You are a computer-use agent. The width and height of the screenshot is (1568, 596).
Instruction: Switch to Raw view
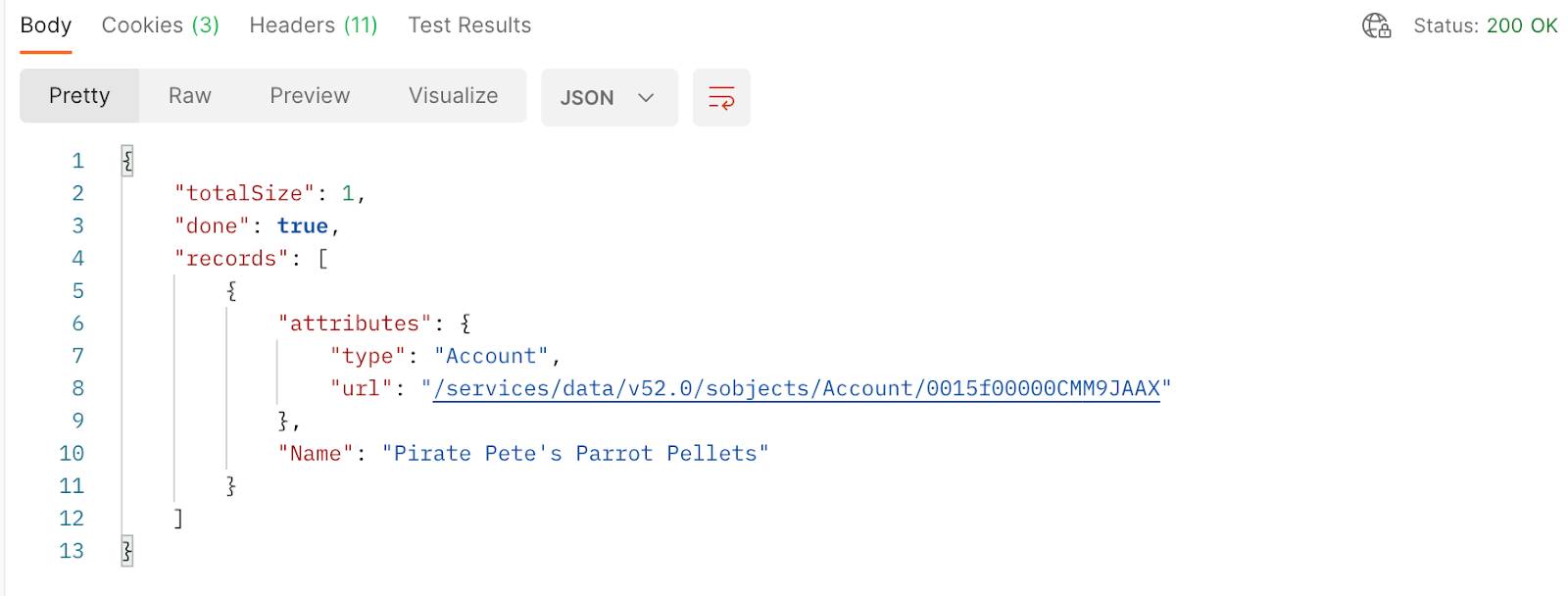pos(189,96)
